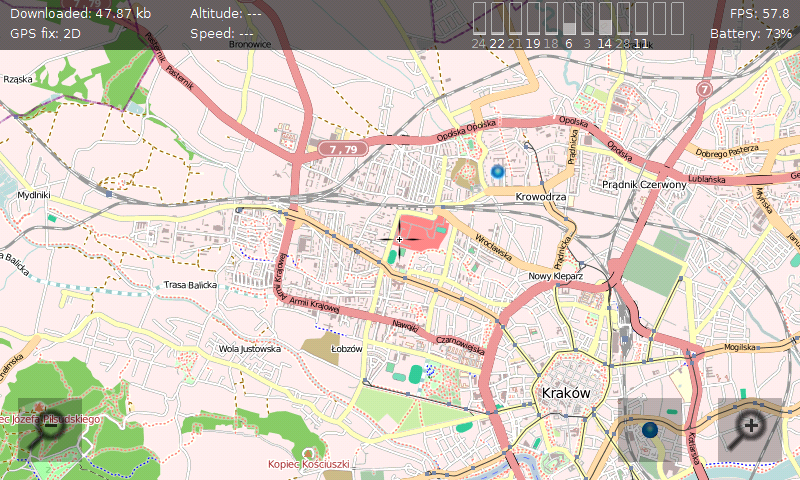Tap the FPS readout
800x480 pixels.
coord(759,13)
